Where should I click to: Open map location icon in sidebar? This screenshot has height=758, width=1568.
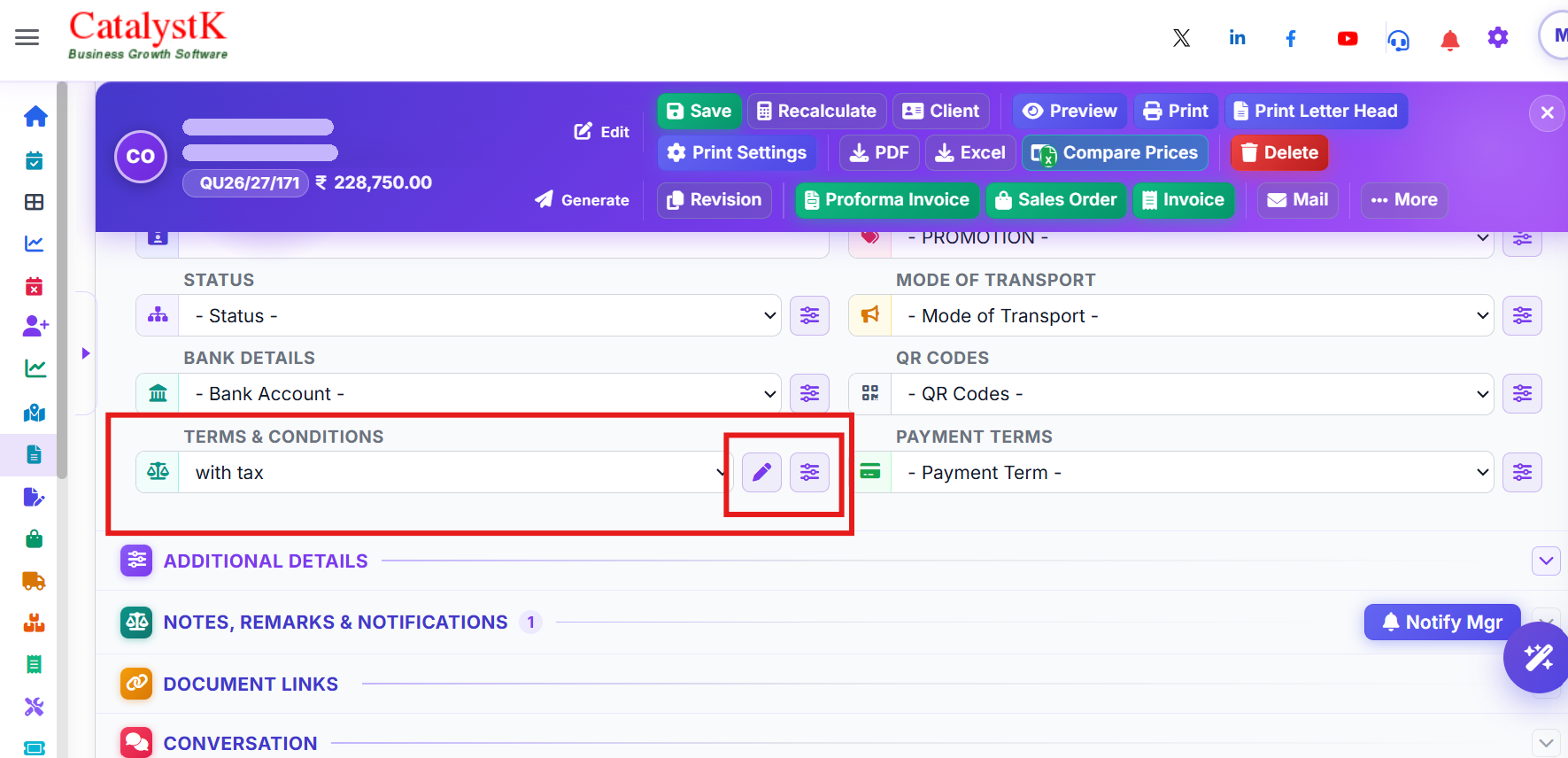coord(35,413)
